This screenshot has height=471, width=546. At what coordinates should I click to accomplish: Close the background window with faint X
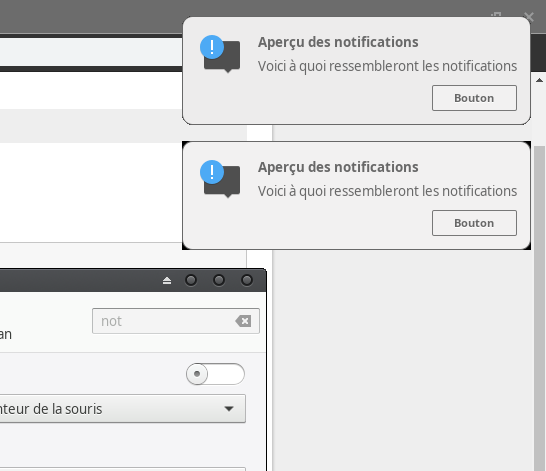(529, 16)
